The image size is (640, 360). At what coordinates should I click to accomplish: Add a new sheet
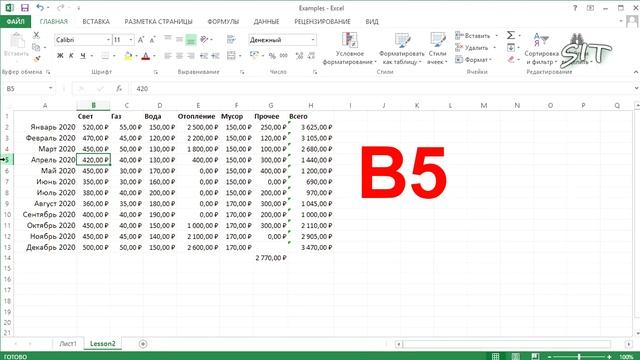tap(143, 344)
